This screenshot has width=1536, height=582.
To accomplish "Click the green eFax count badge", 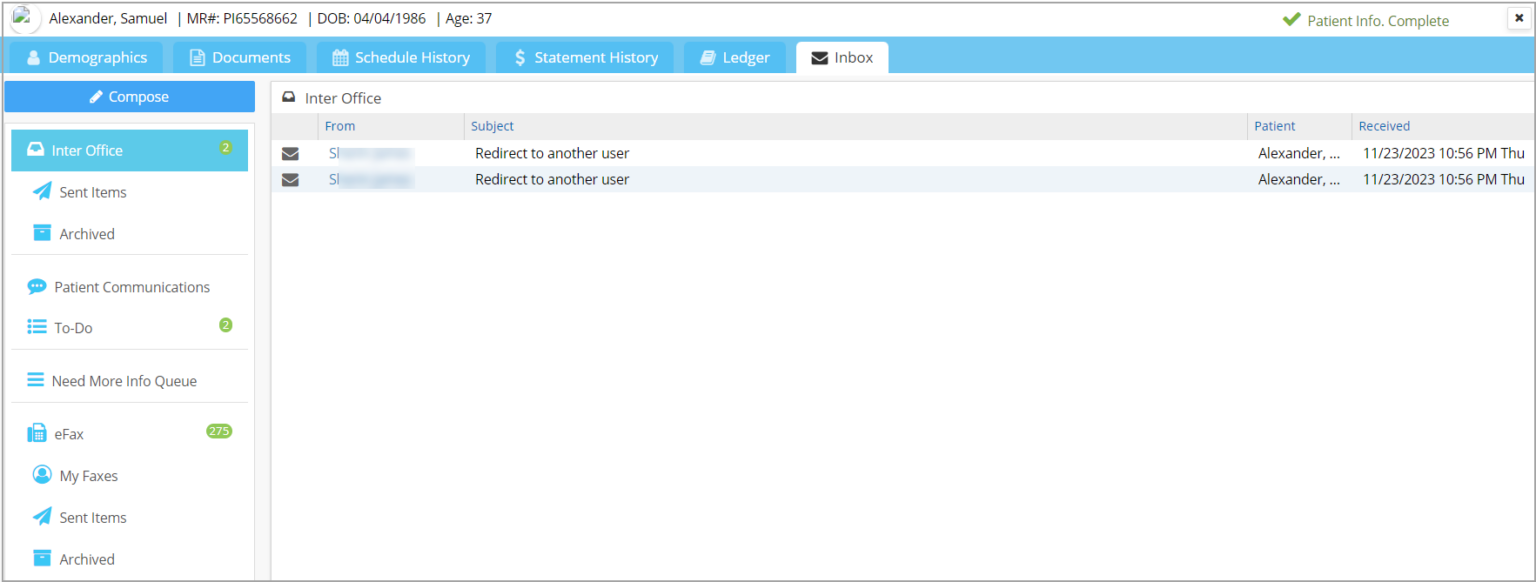I will pos(219,433).
